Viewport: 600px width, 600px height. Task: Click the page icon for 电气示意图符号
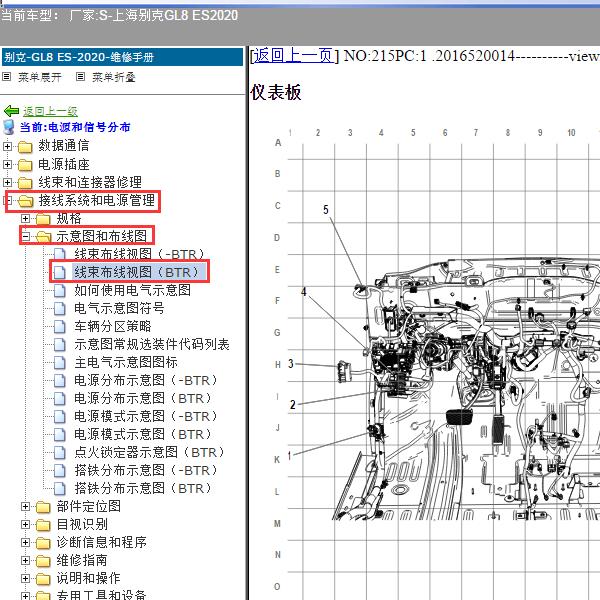point(59,308)
